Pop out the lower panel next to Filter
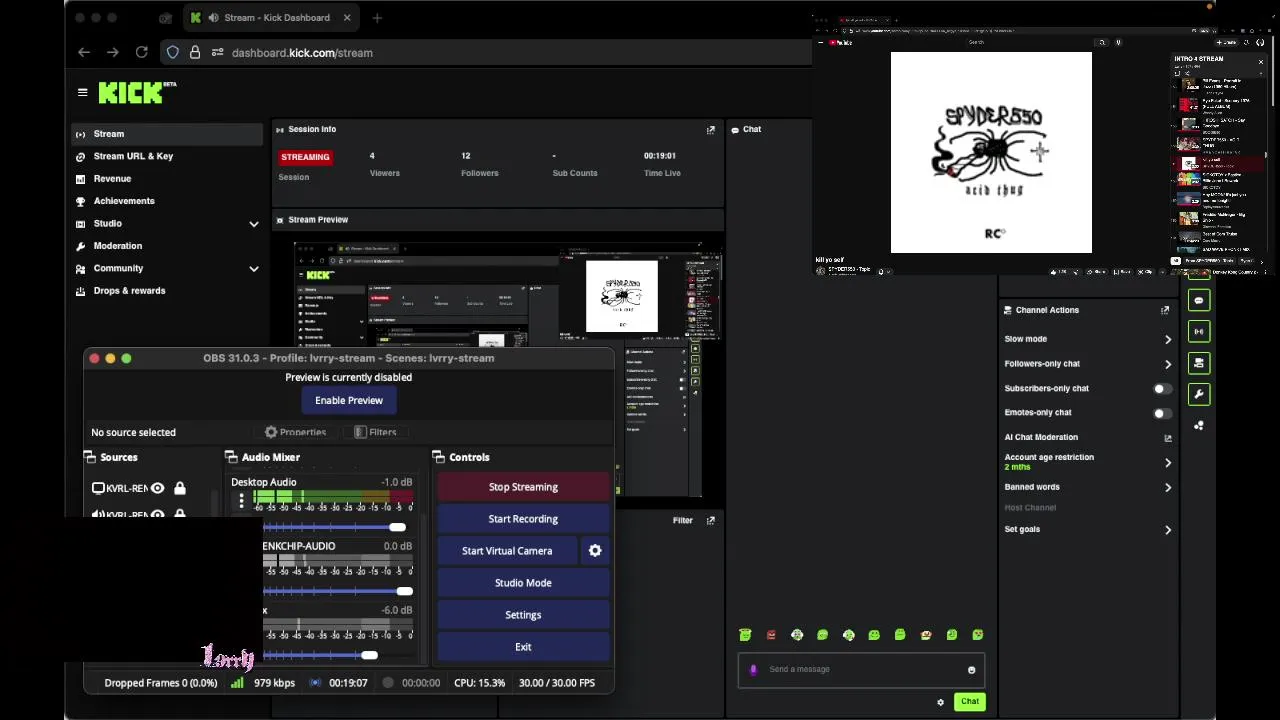The image size is (1280, 720). (x=711, y=520)
